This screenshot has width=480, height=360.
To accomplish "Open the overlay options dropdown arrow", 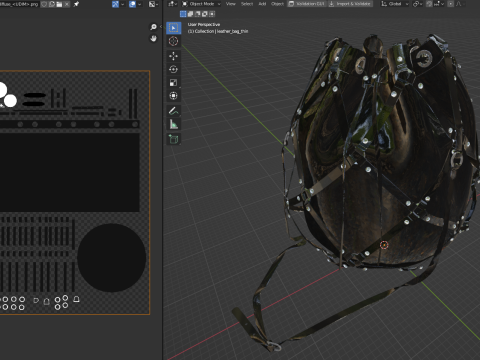I will pos(139,4).
